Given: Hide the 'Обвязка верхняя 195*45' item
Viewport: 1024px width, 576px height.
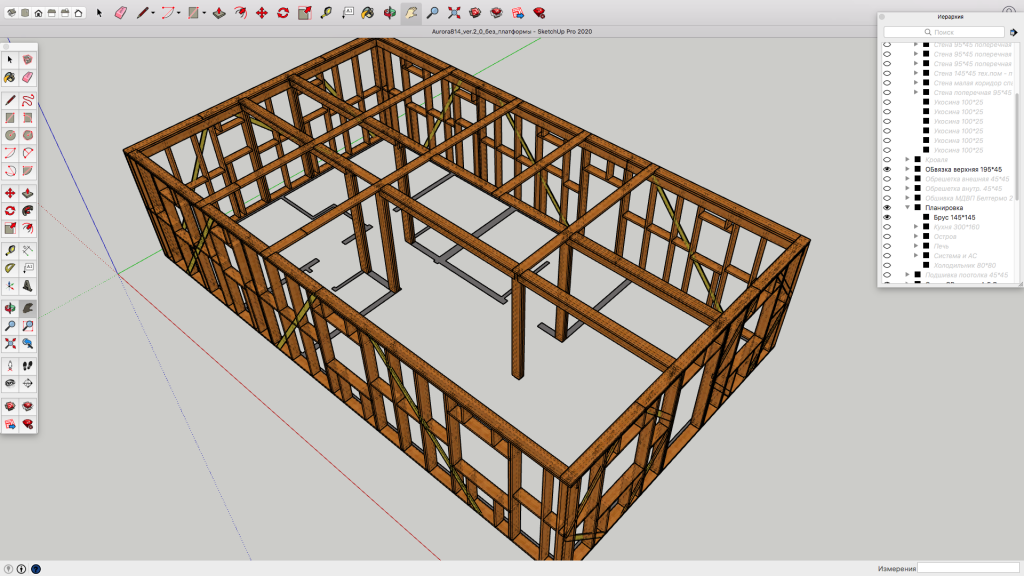Looking at the screenshot, I should 886,170.
